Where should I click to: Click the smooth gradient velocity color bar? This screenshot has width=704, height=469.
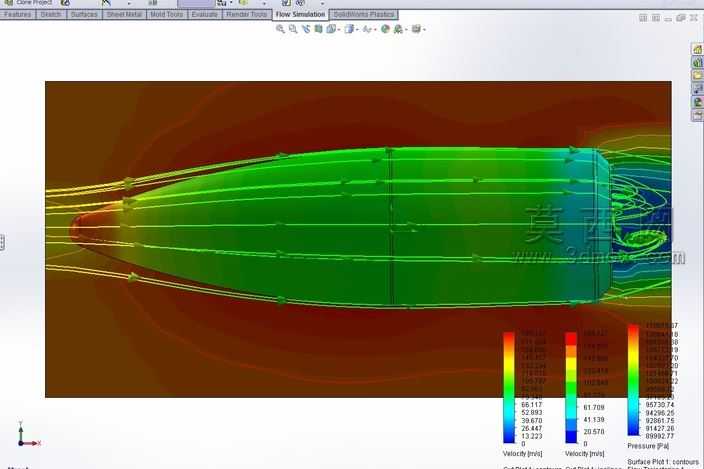(509, 388)
